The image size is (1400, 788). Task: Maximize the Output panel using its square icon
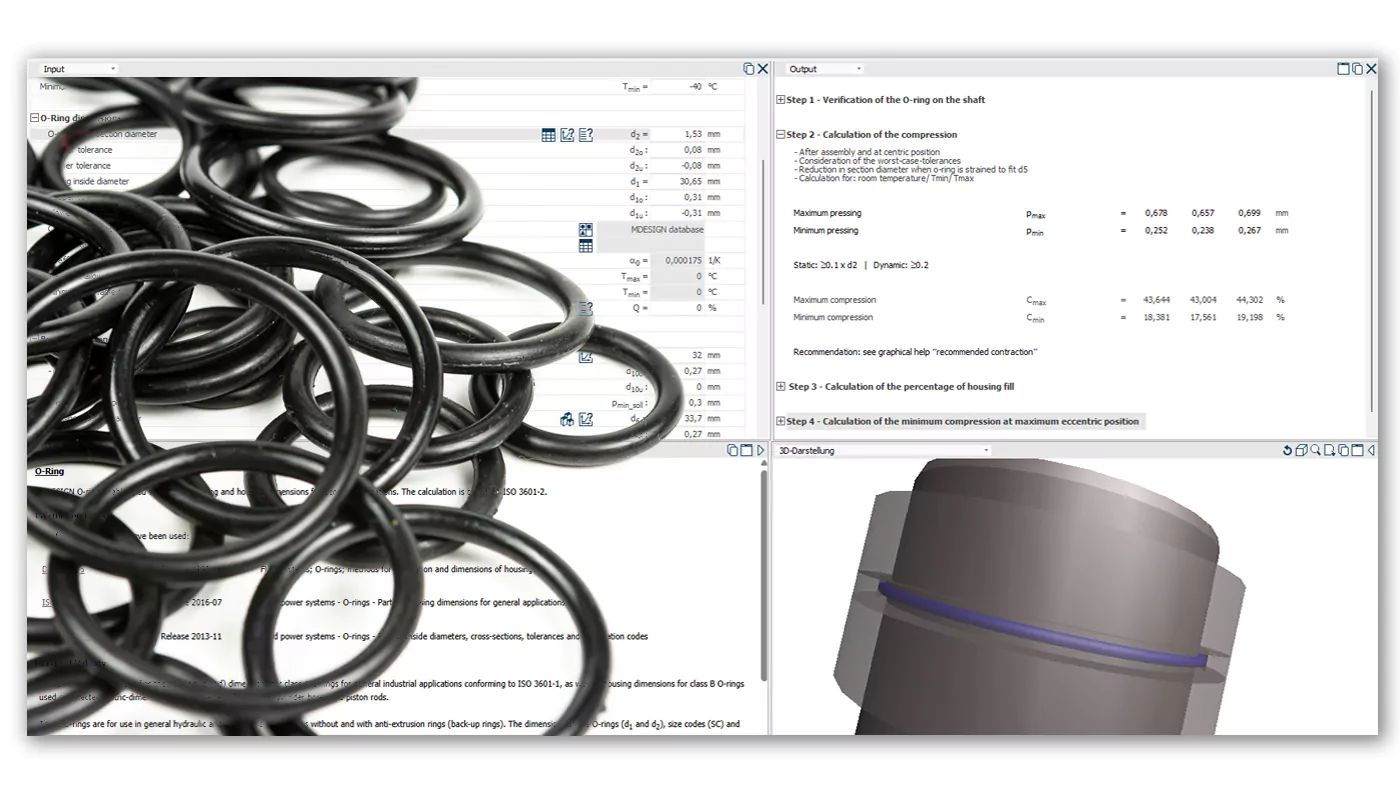tap(1343, 69)
